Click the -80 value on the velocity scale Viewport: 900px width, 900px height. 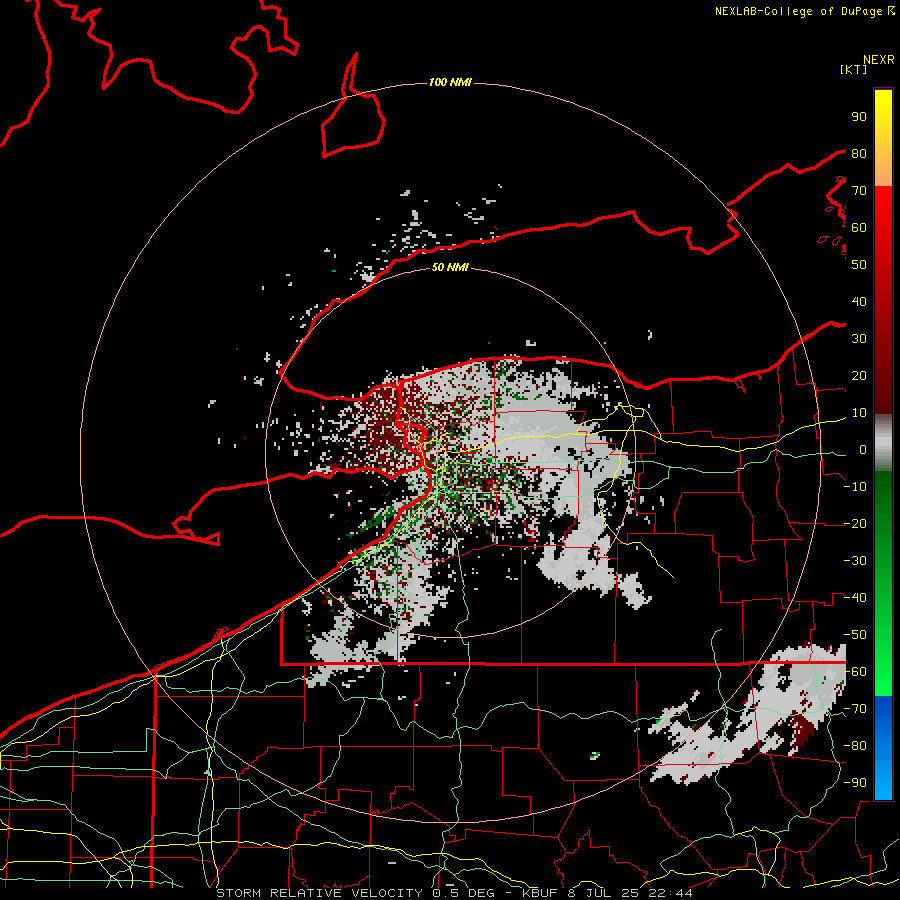pyautogui.click(x=855, y=746)
